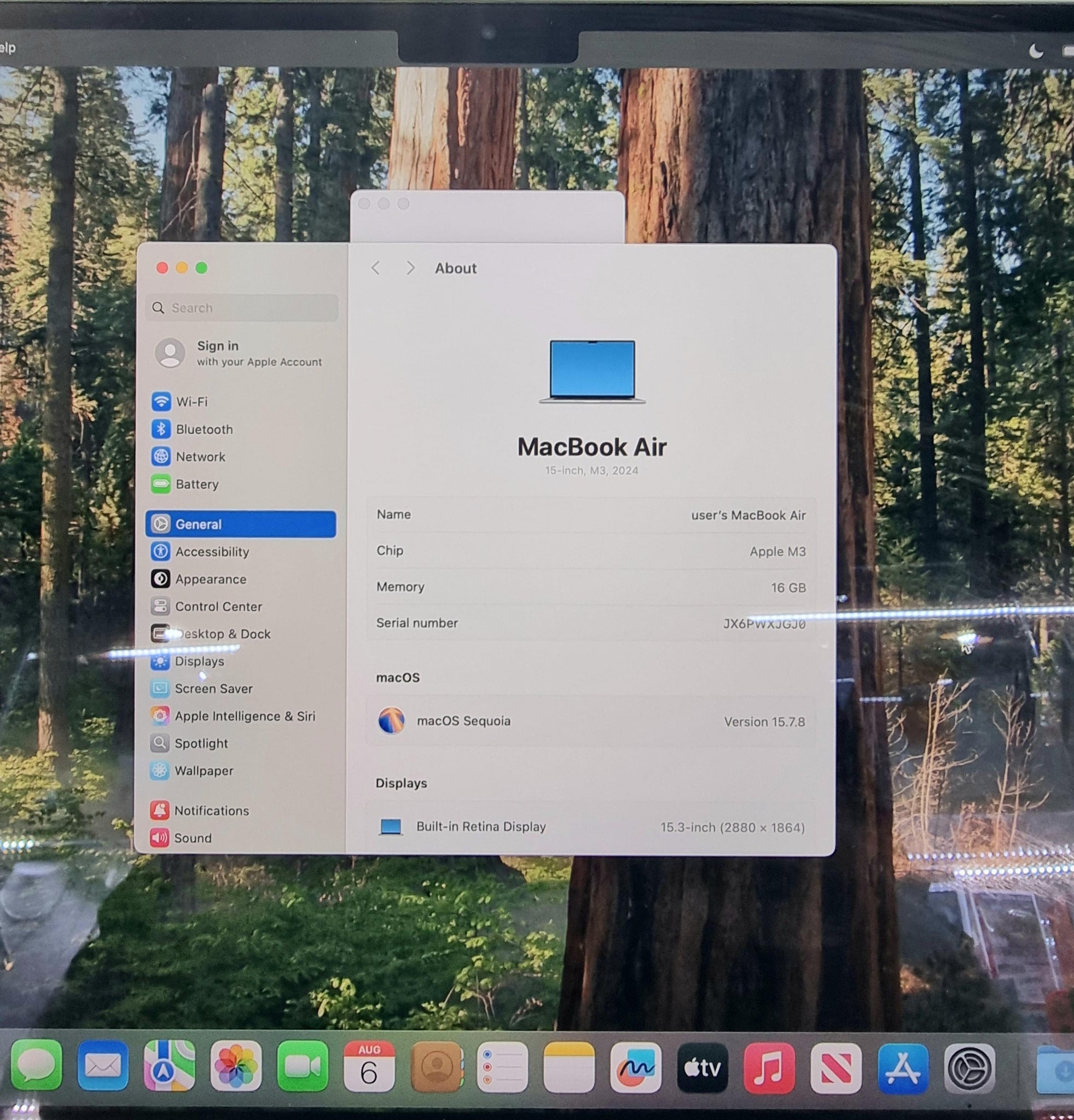Click the "Memory" row label

[400, 587]
